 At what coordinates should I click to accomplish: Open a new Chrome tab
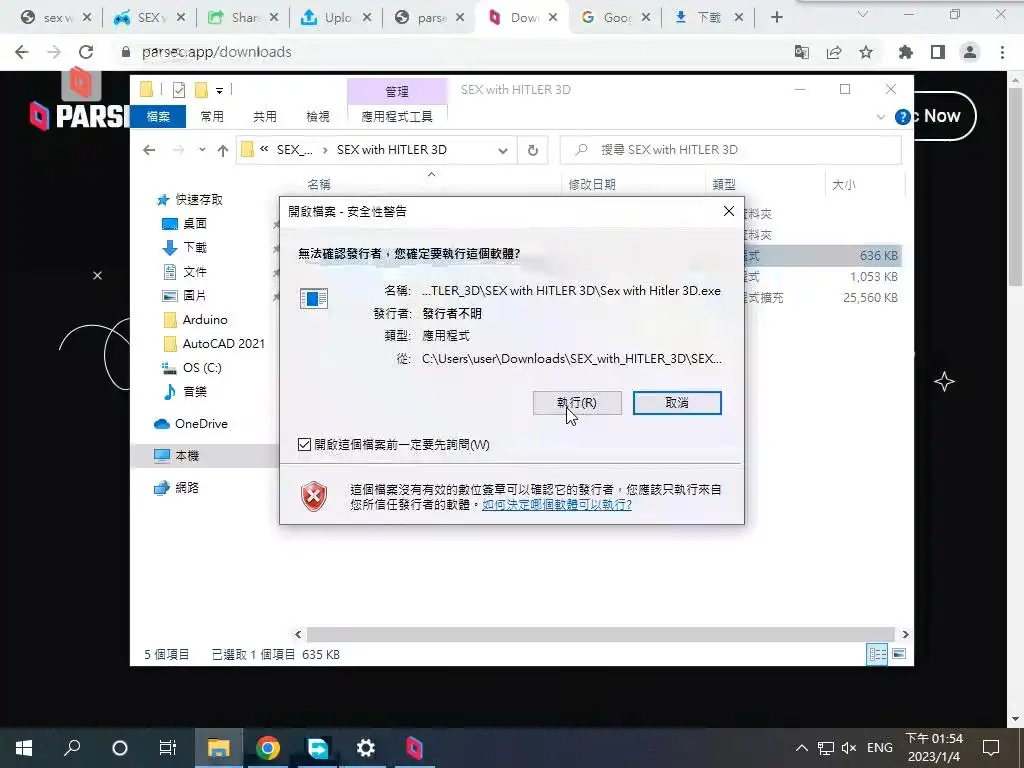click(x=776, y=18)
